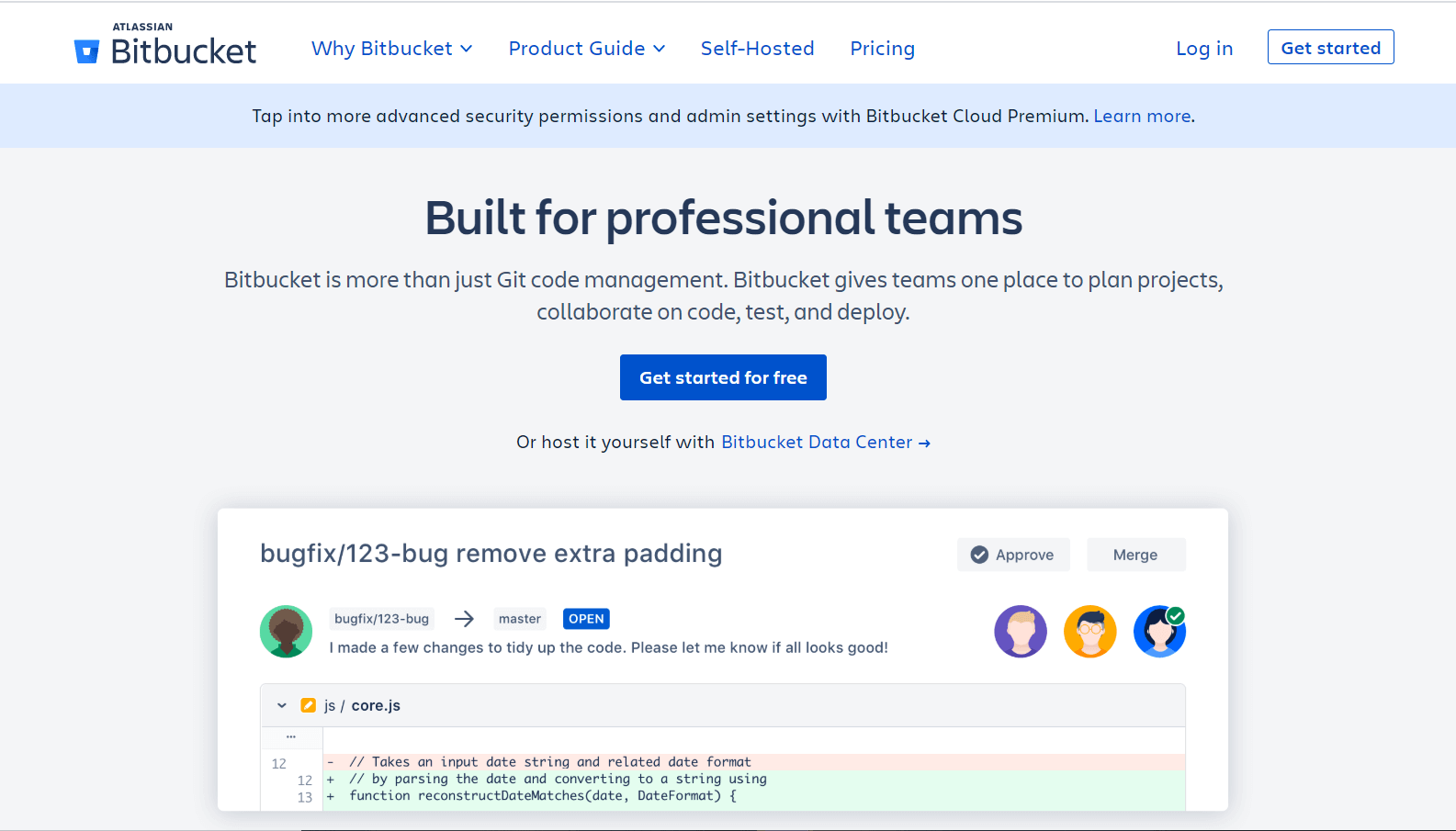Click the Atlassian Bitbucket logo
1456x831 pixels.
pyautogui.click(x=165, y=45)
